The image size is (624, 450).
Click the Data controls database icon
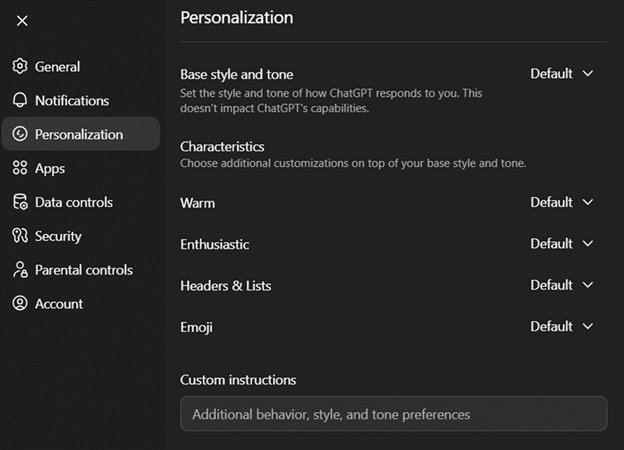(20, 202)
